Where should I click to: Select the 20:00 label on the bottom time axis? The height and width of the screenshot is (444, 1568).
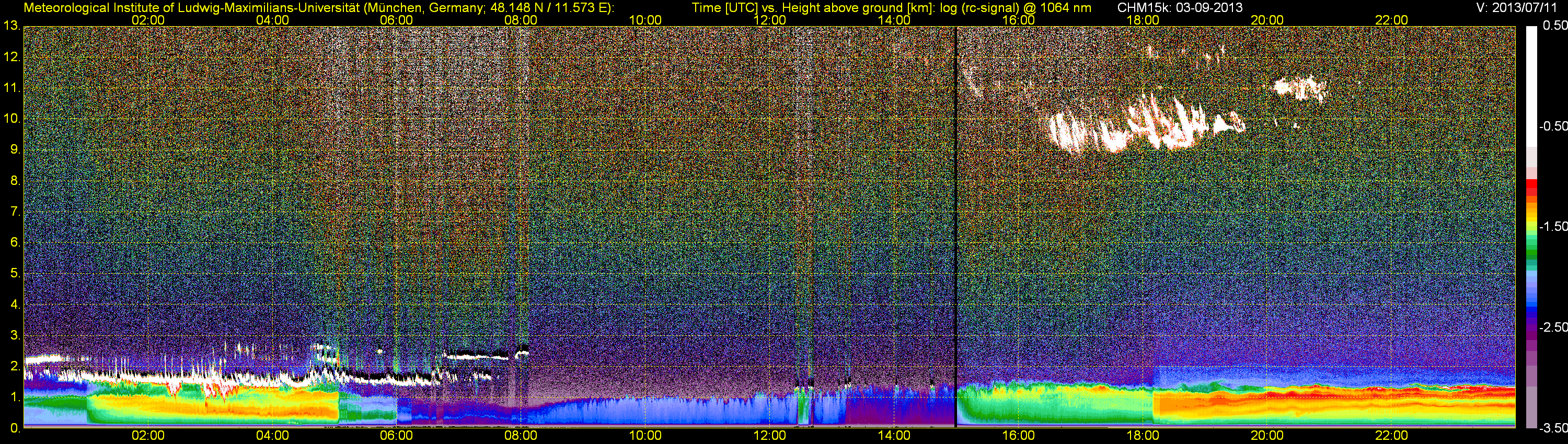click(x=1267, y=436)
